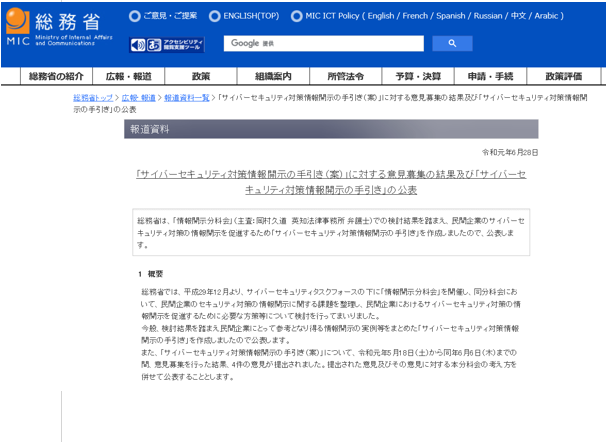Go to 報道資料一覧 via breadcrumb
Viewport: 606px width, 442px height.
coord(187,98)
